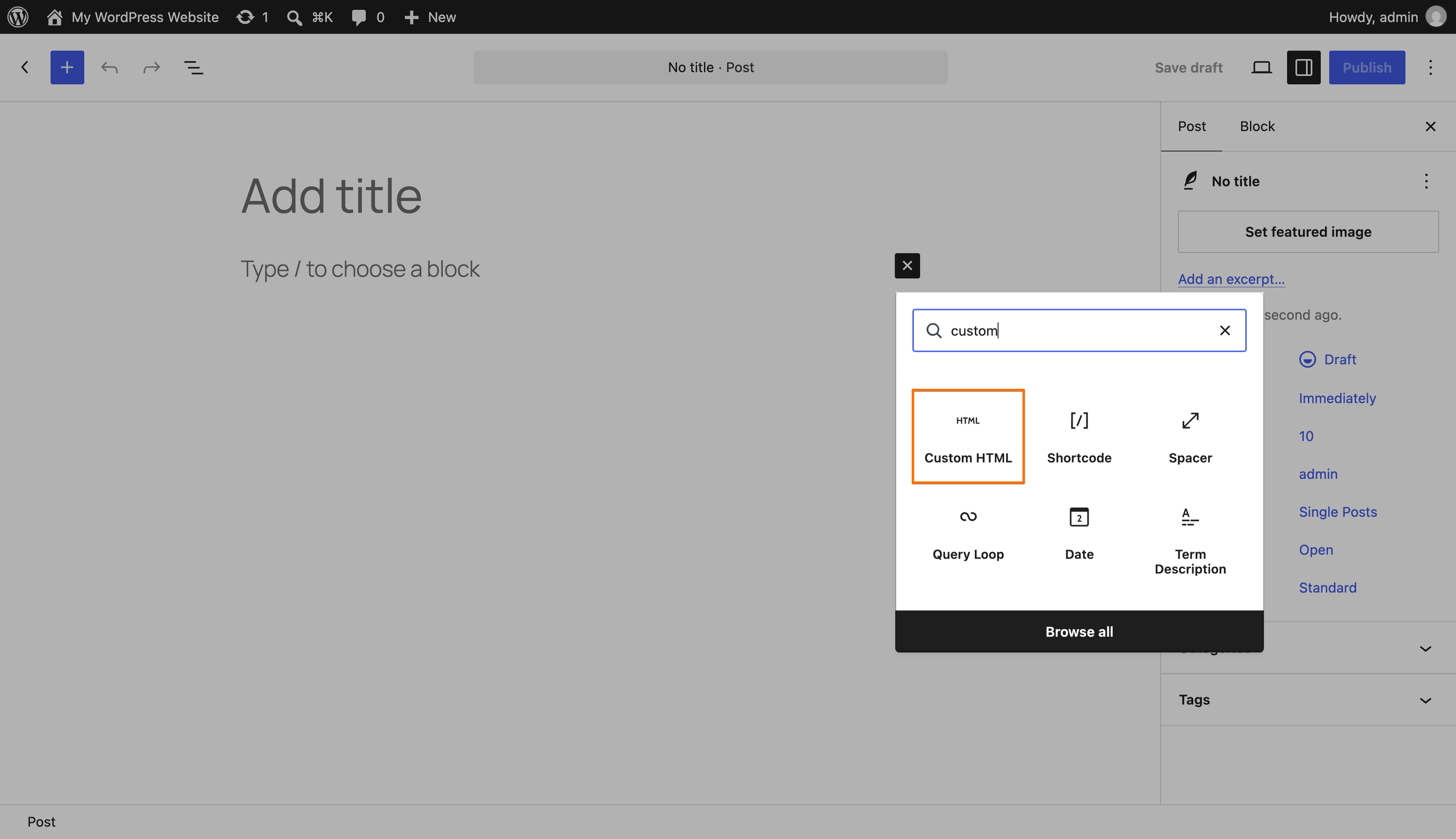Open Document Overview list view
The image size is (1456, 839).
[194, 68]
